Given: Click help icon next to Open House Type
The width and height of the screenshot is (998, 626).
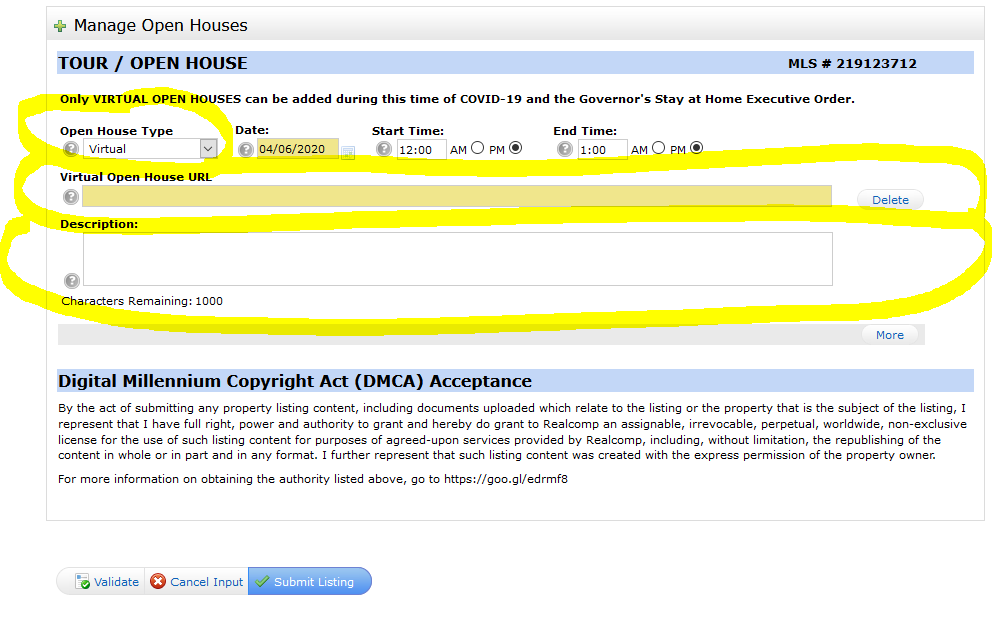Looking at the screenshot, I should 71,149.
